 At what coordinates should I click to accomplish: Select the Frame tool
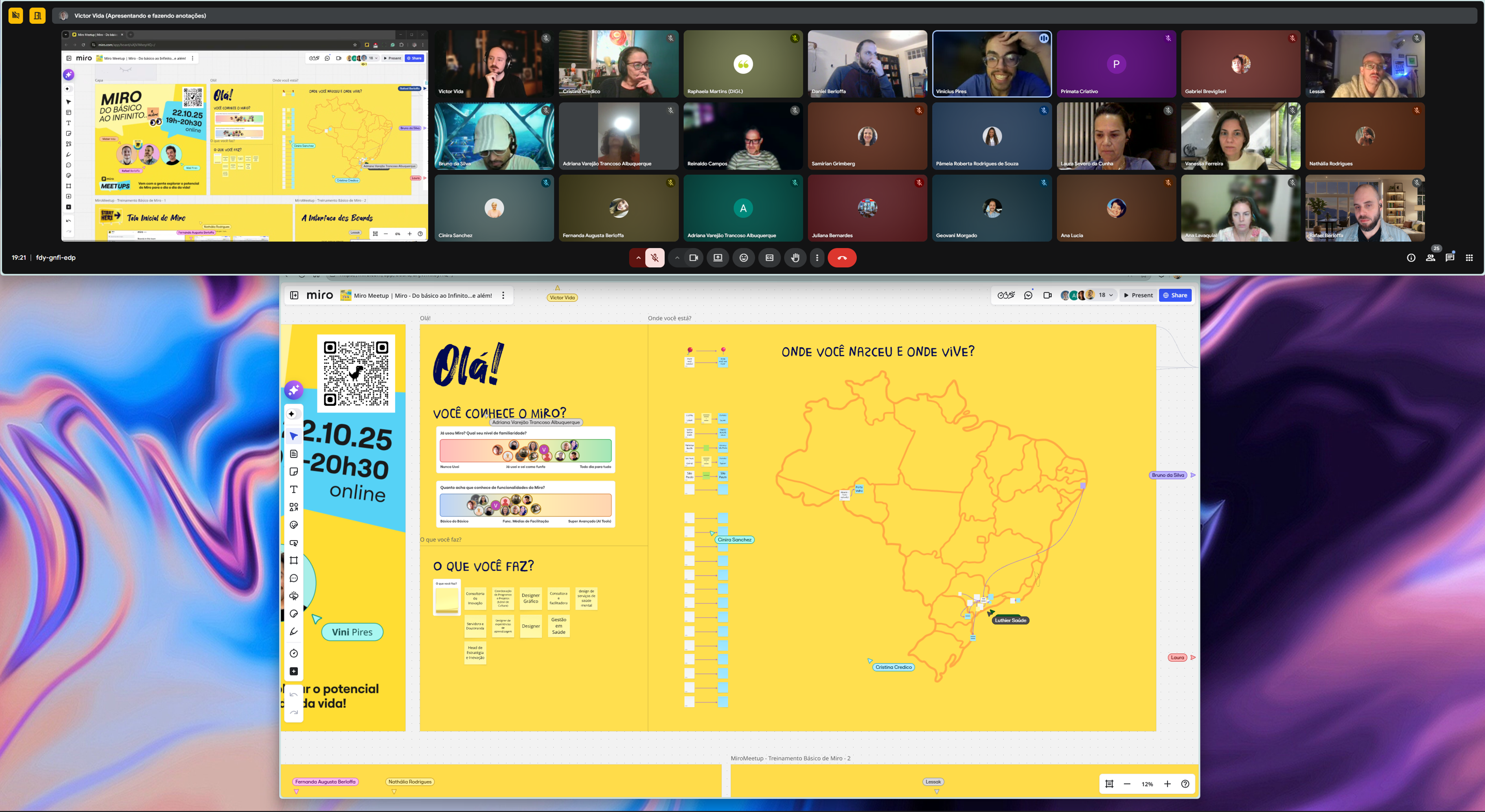pos(293,560)
